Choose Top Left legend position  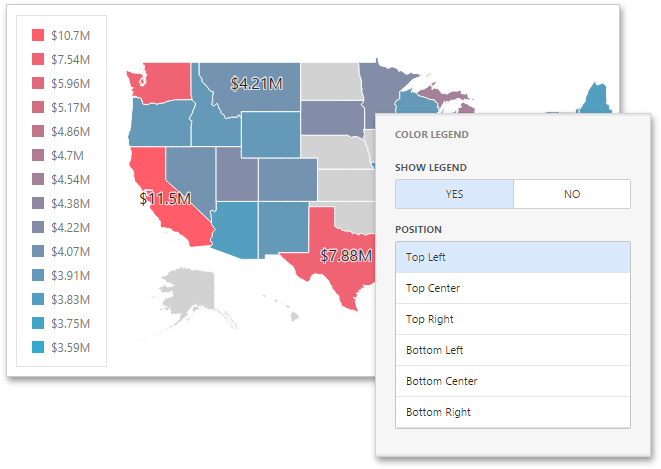(x=512, y=257)
